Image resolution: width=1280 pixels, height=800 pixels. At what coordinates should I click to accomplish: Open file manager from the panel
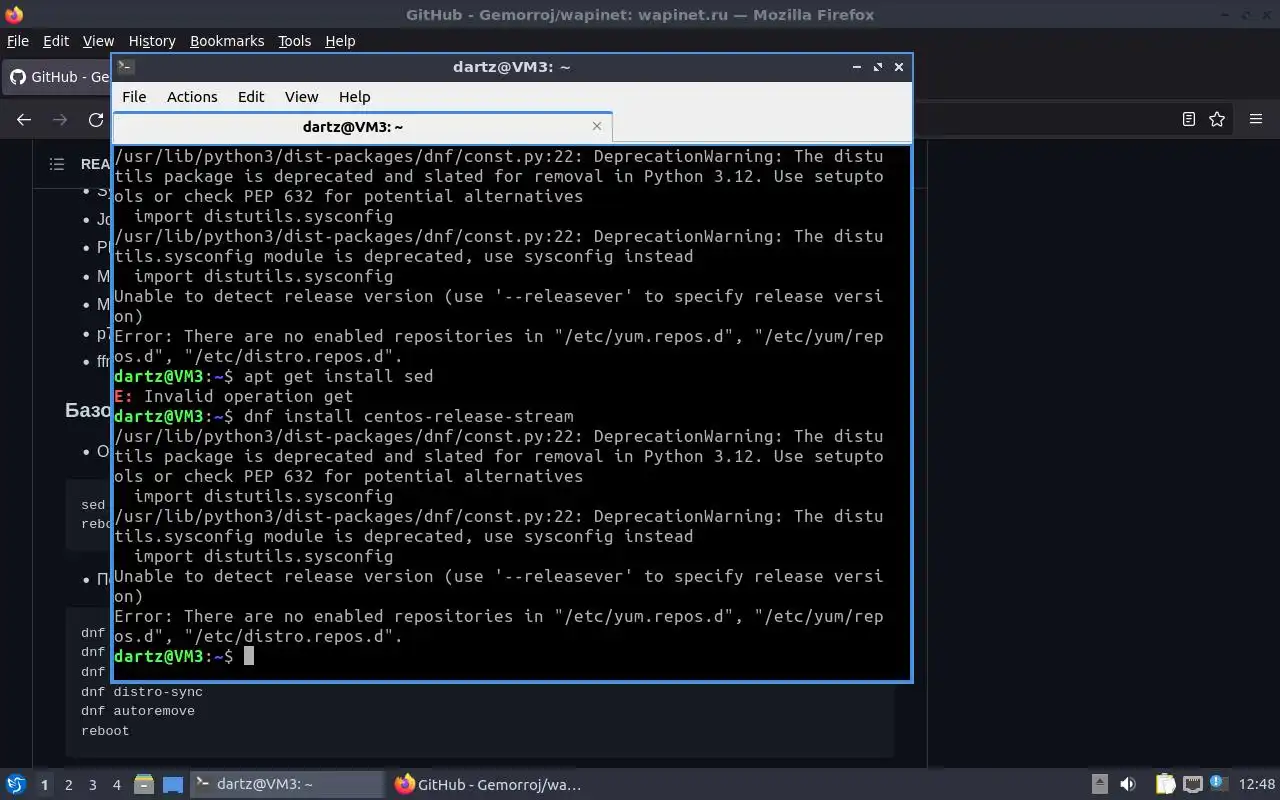pos(144,785)
